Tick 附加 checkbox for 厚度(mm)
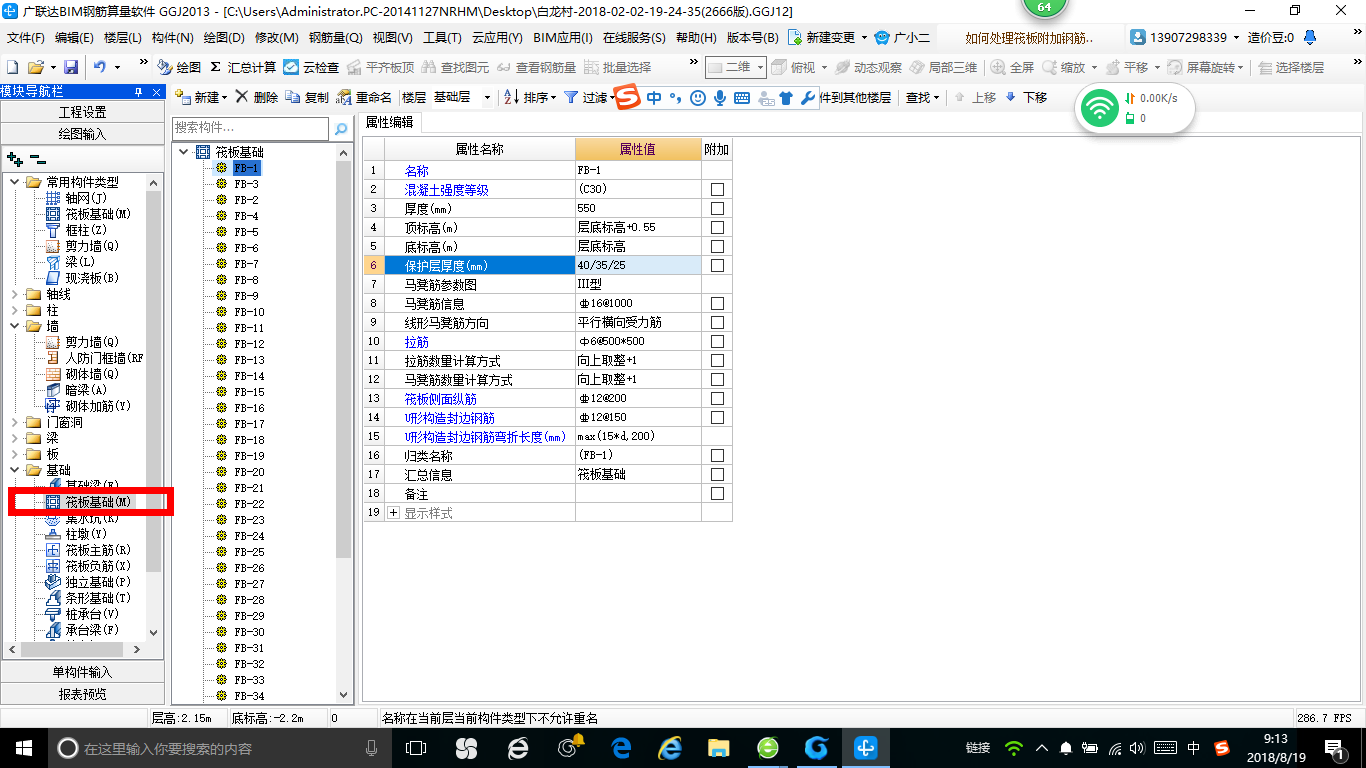The image size is (1366, 768). (x=717, y=209)
